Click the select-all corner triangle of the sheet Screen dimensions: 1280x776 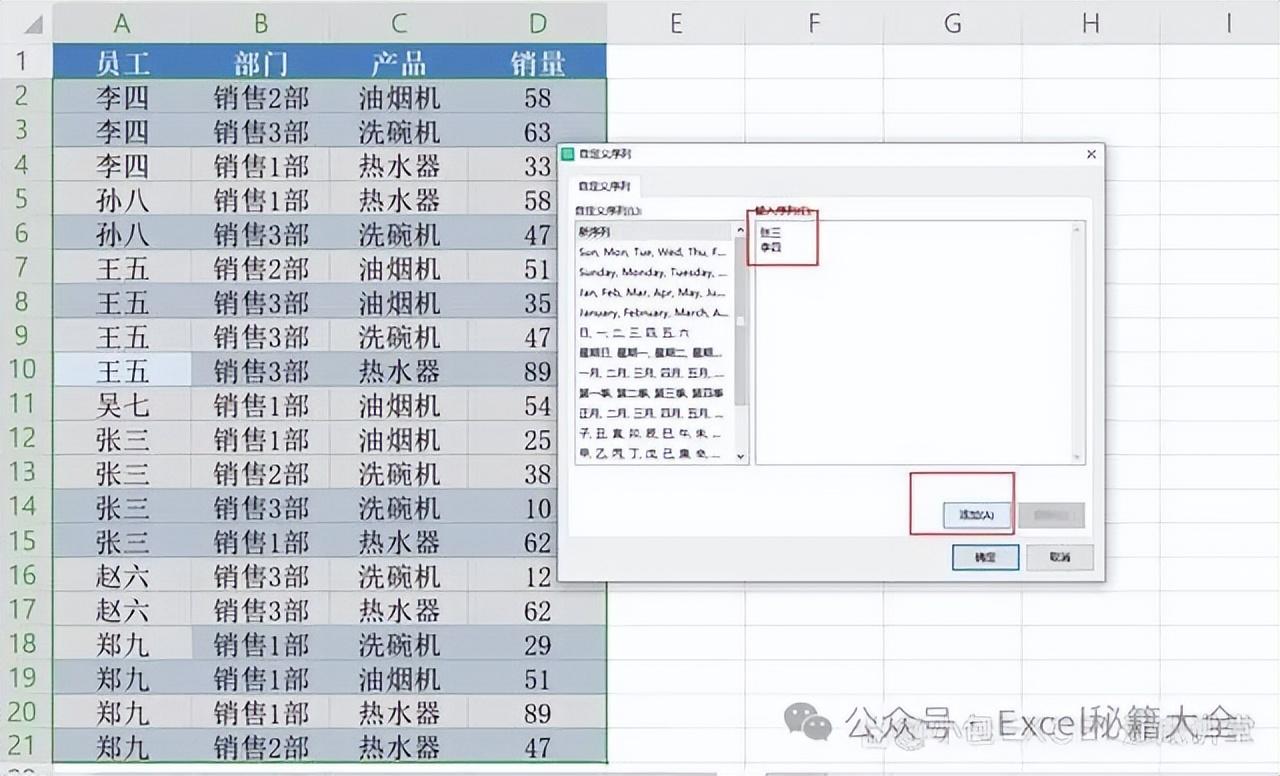[x=33, y=26]
